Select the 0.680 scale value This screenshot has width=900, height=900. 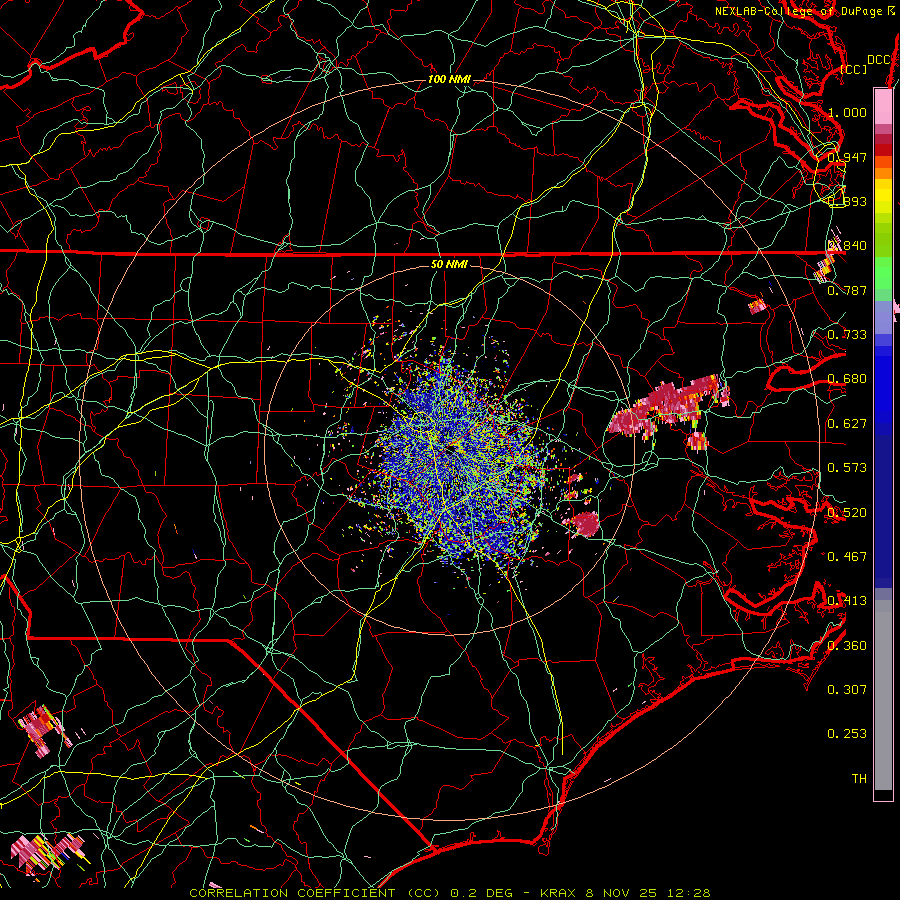coord(847,379)
